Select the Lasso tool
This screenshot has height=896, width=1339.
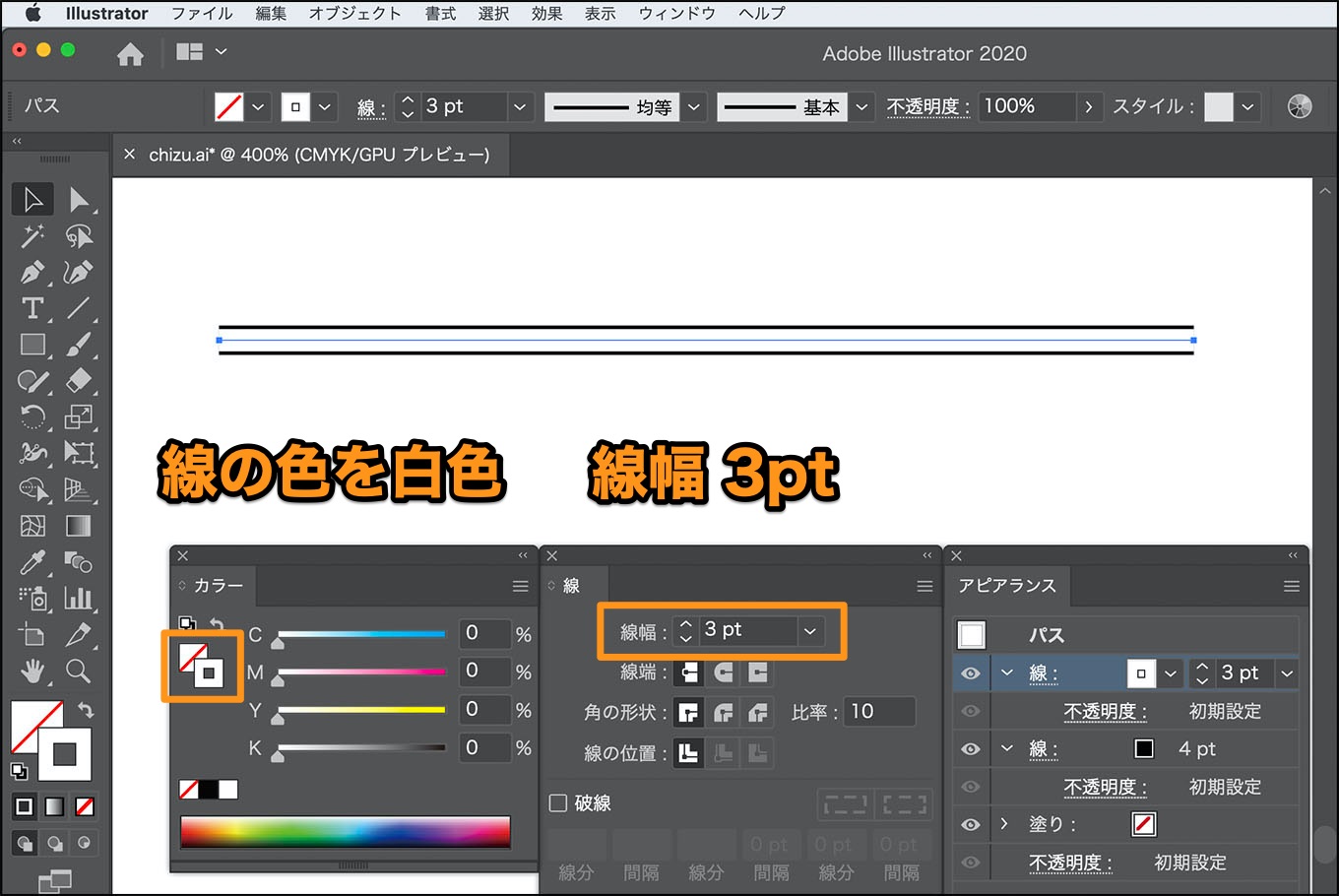(79, 235)
